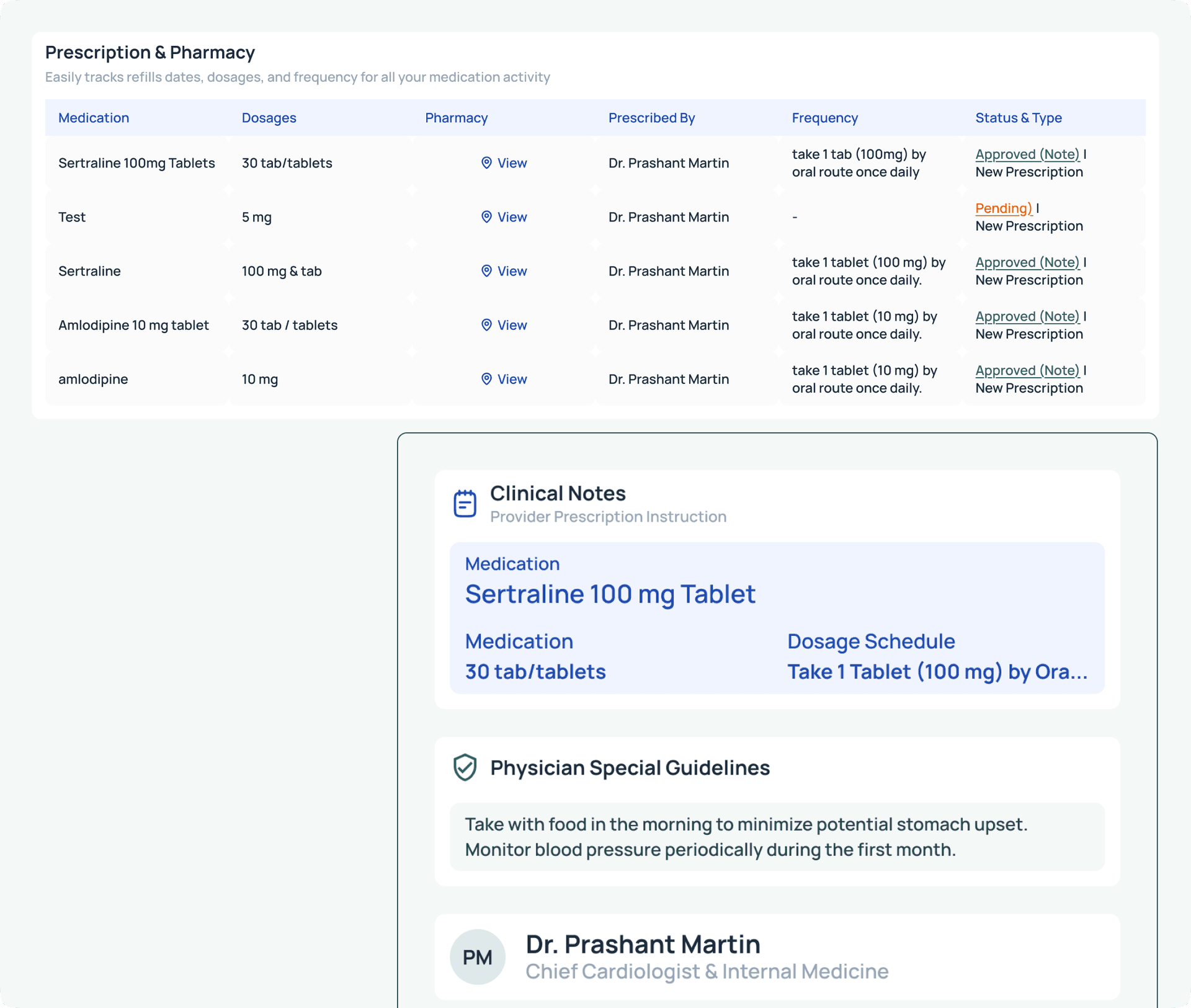Click frequency text 'take 1 tab (100mg) by oral route'

coord(859,163)
